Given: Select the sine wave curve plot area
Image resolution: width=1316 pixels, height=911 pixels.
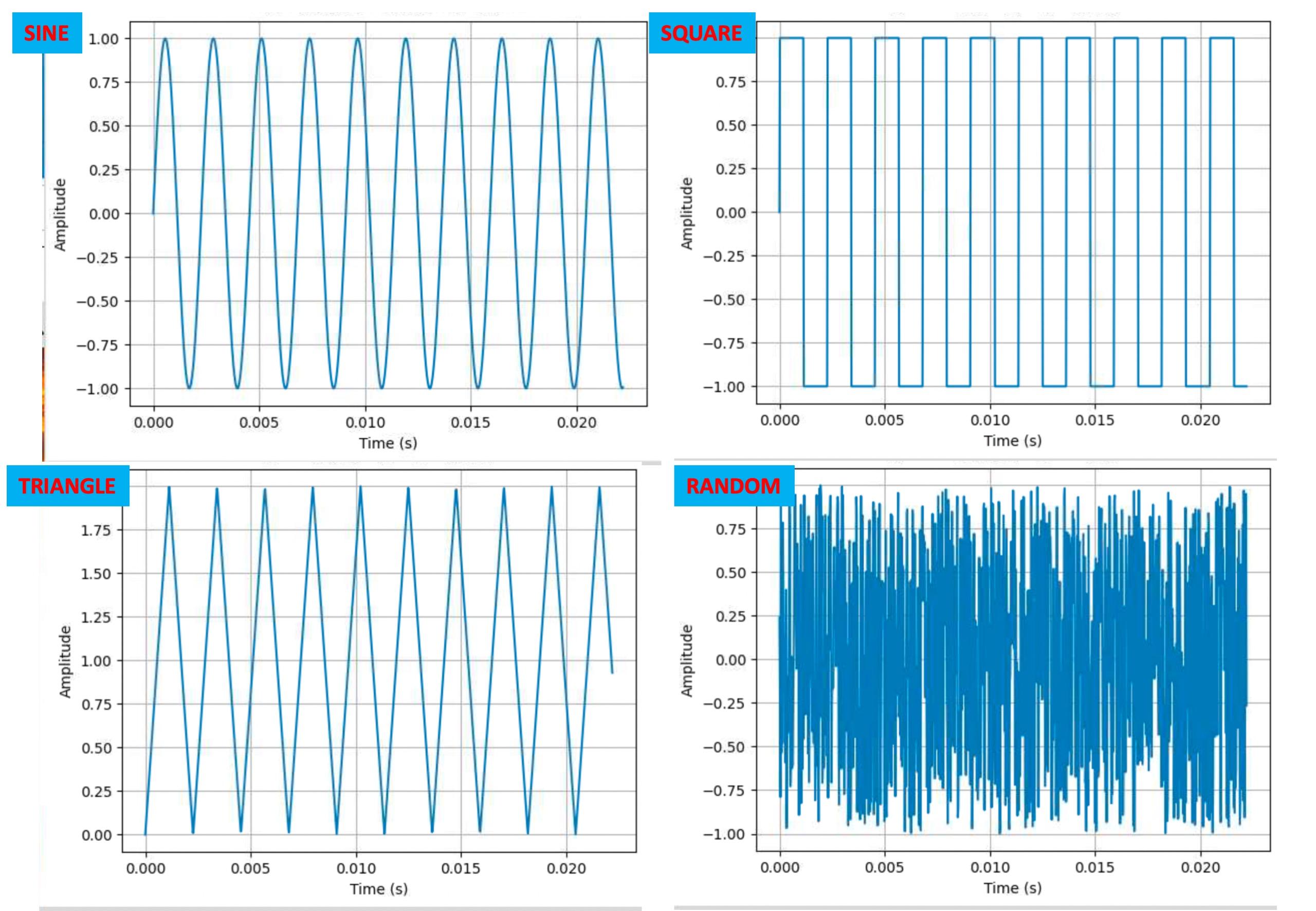Looking at the screenshot, I should coord(388,214).
